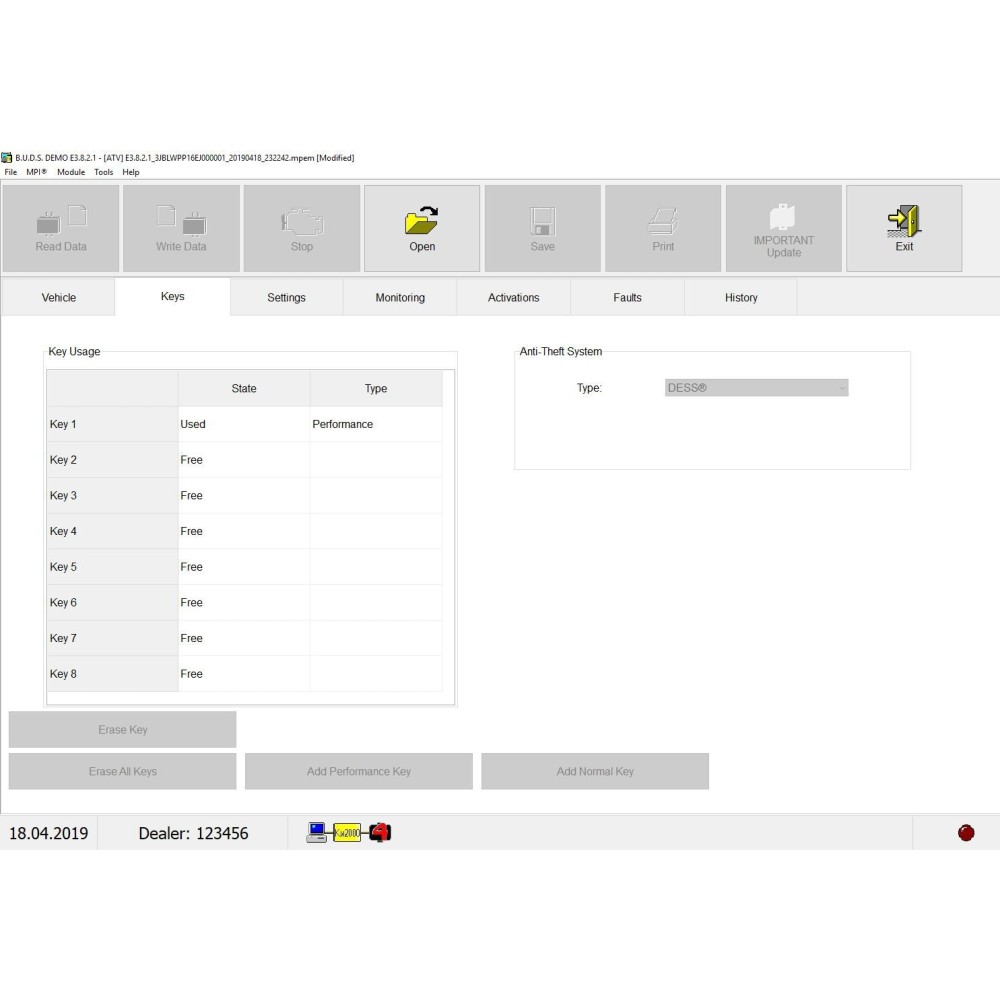The height and width of the screenshot is (1000, 1000).
Task: Select the Key 2 State cell showing Free
Action: click(x=243, y=460)
